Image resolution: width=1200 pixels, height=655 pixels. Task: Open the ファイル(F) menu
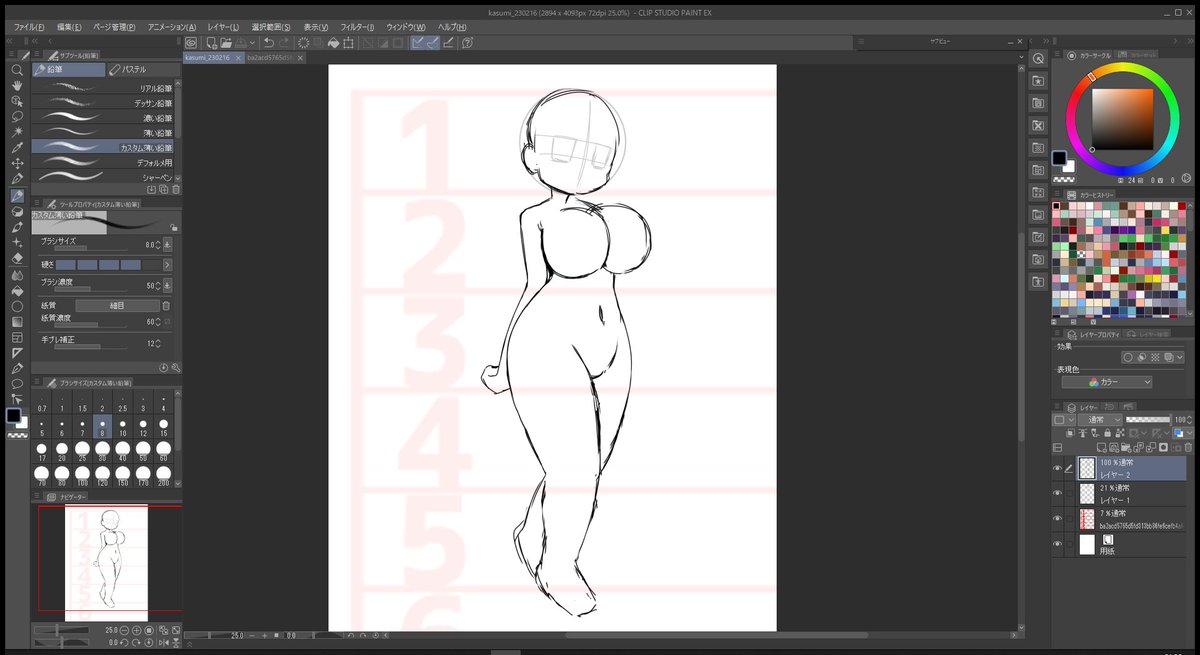click(28, 26)
